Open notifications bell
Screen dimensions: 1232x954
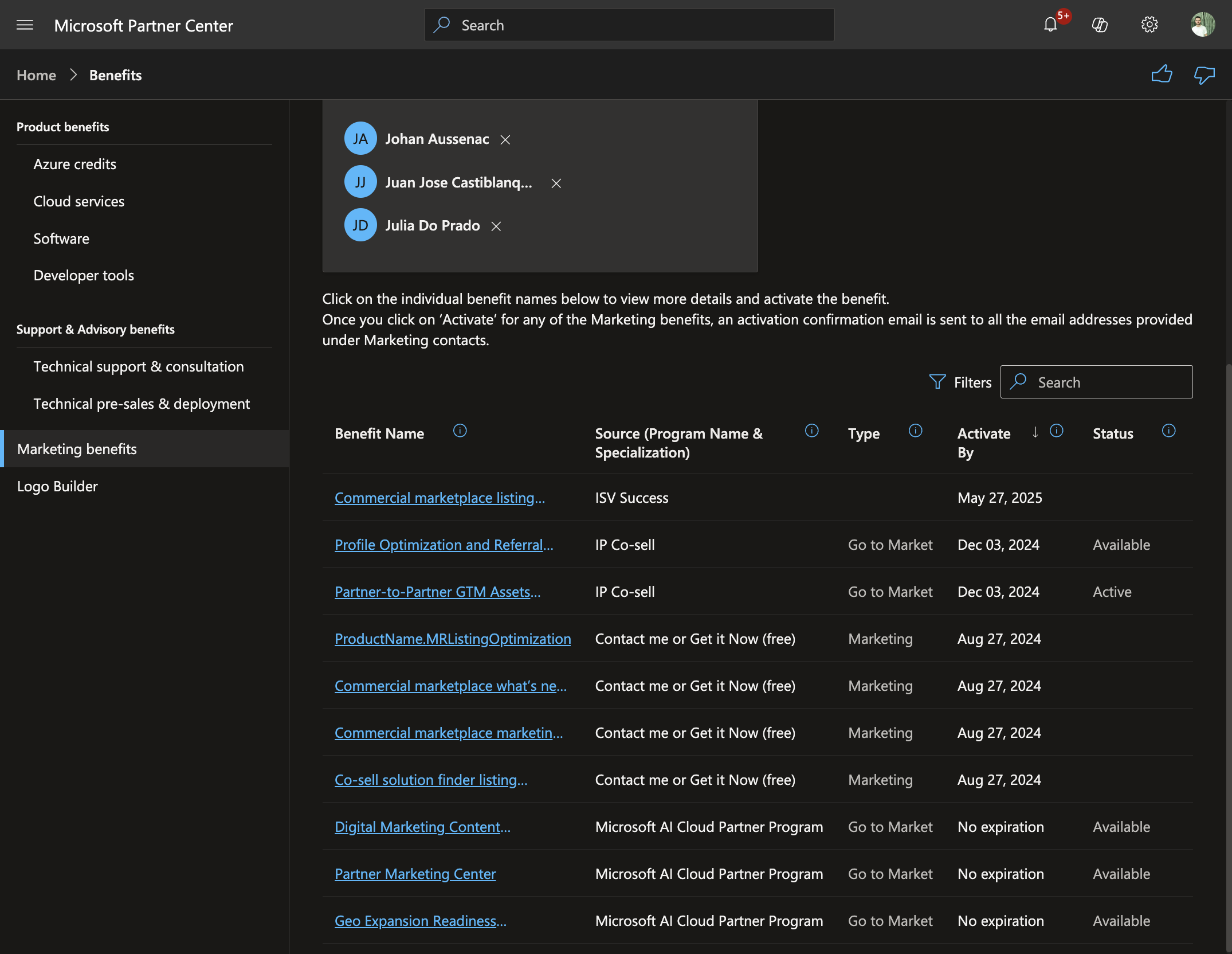click(x=1050, y=25)
